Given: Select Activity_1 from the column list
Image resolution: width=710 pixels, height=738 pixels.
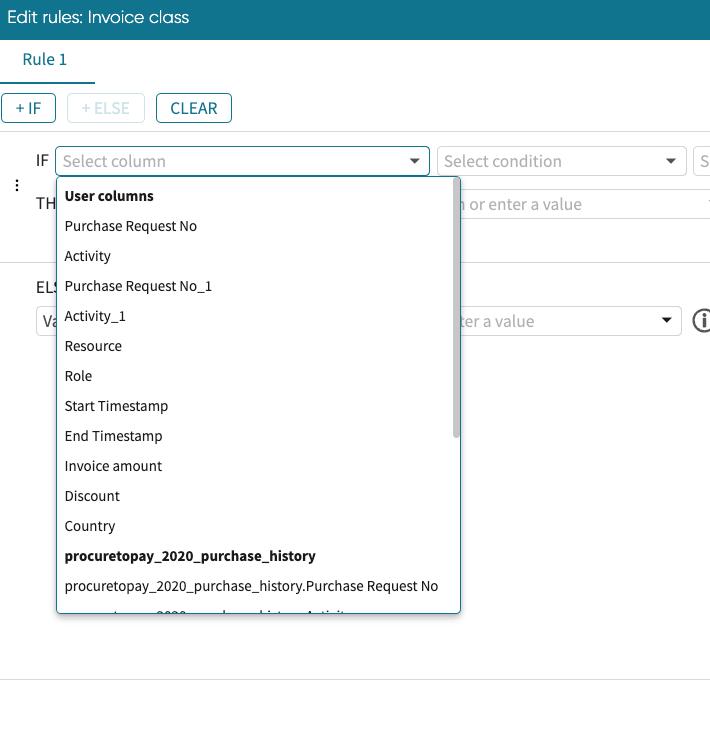Looking at the screenshot, I should click(x=95, y=316).
